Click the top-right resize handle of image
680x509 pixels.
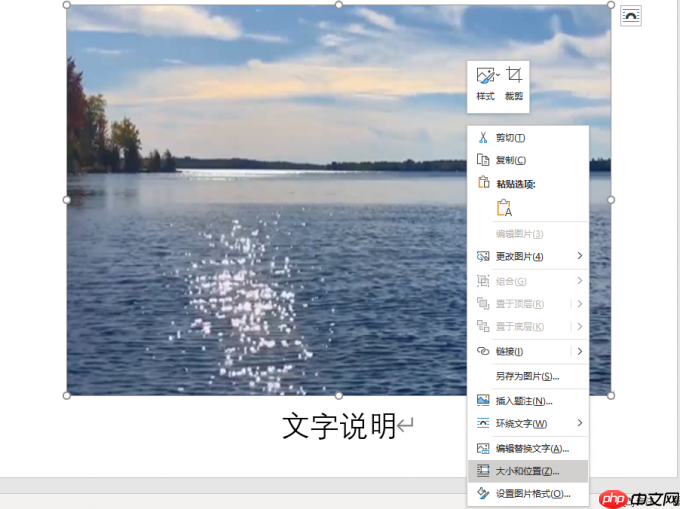(x=611, y=5)
